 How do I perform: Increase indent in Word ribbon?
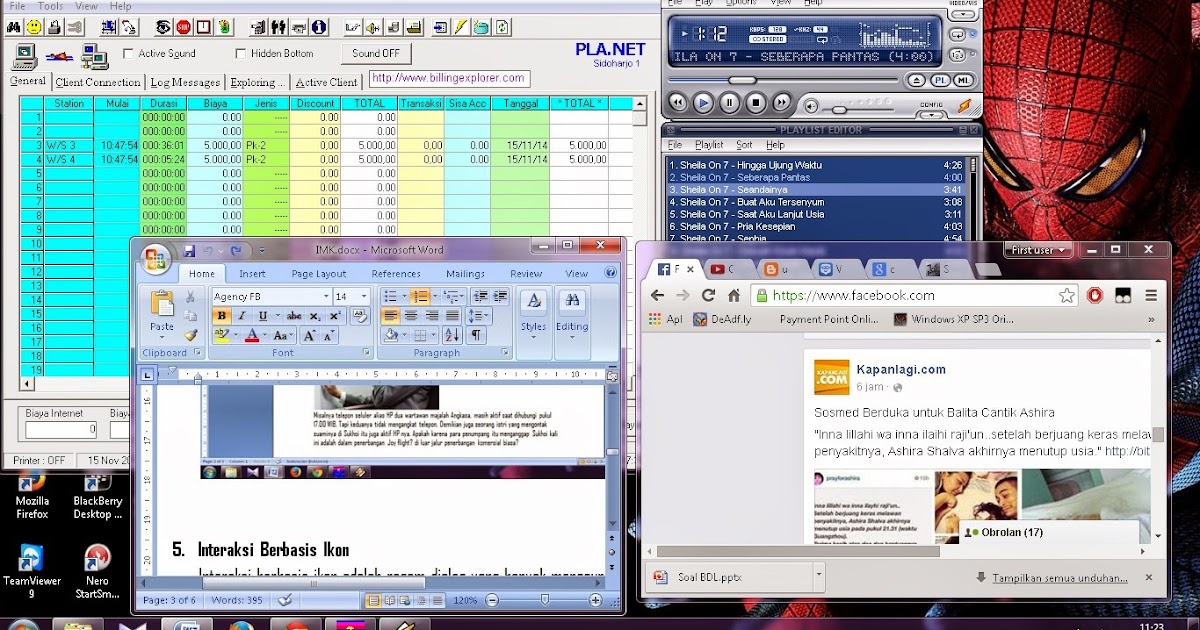click(501, 296)
